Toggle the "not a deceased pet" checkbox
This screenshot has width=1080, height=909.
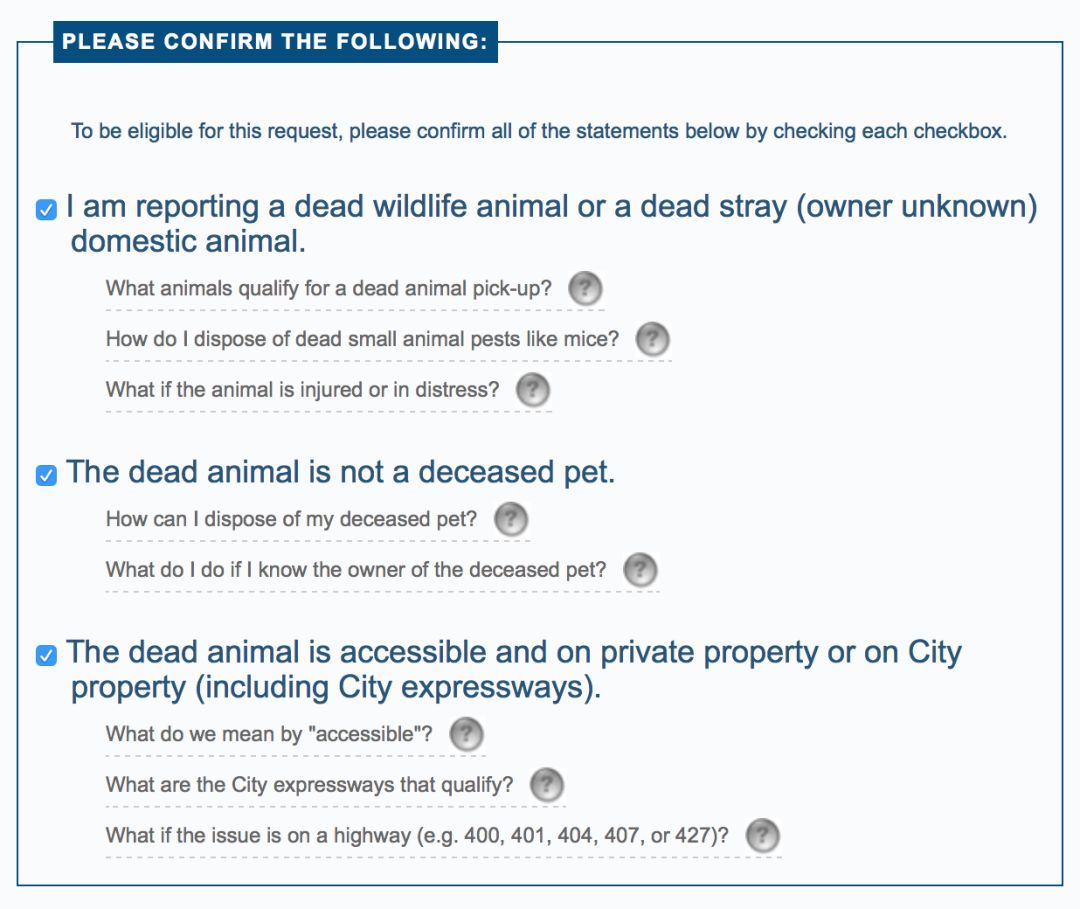click(46, 475)
